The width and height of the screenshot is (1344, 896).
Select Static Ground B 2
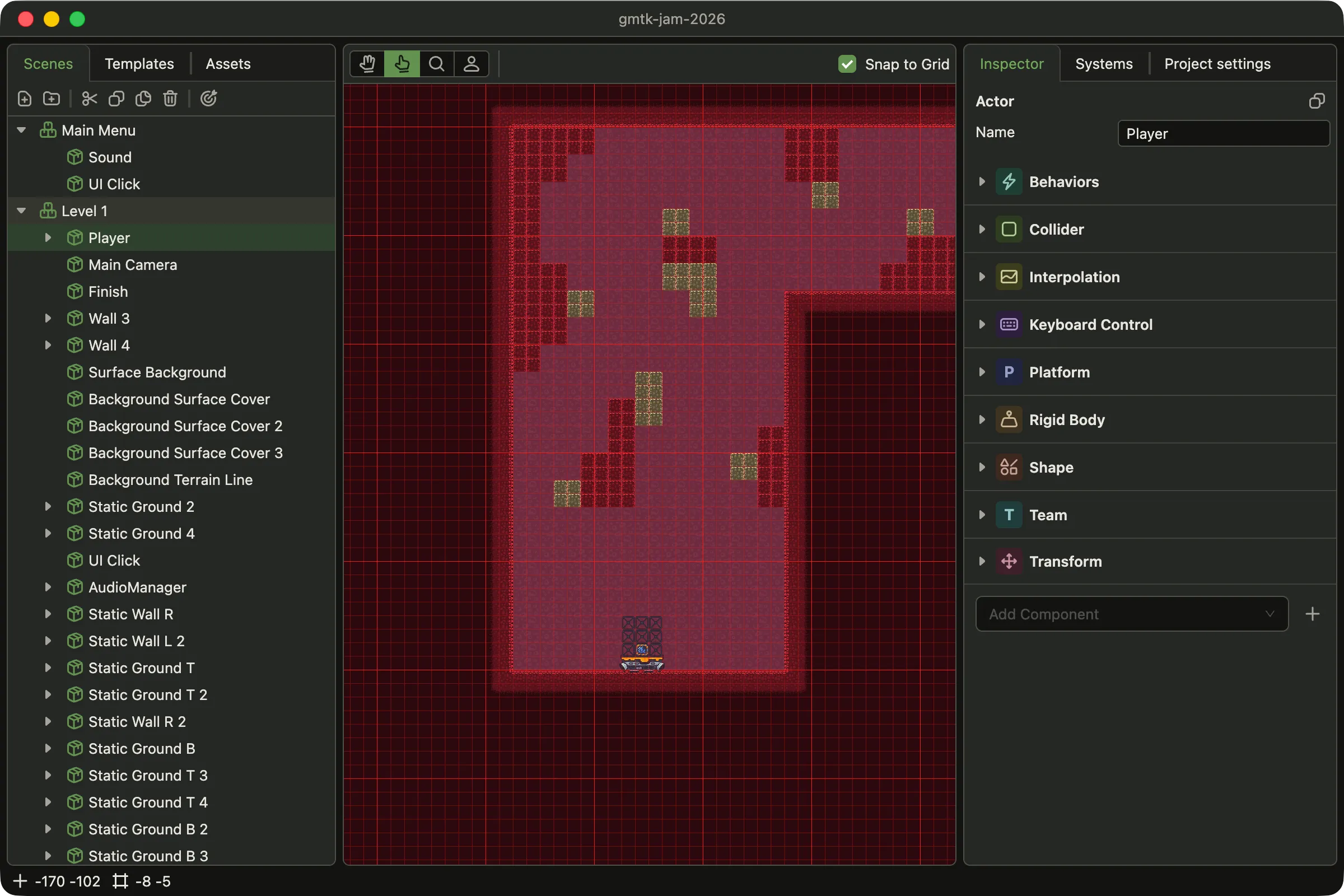point(171,829)
